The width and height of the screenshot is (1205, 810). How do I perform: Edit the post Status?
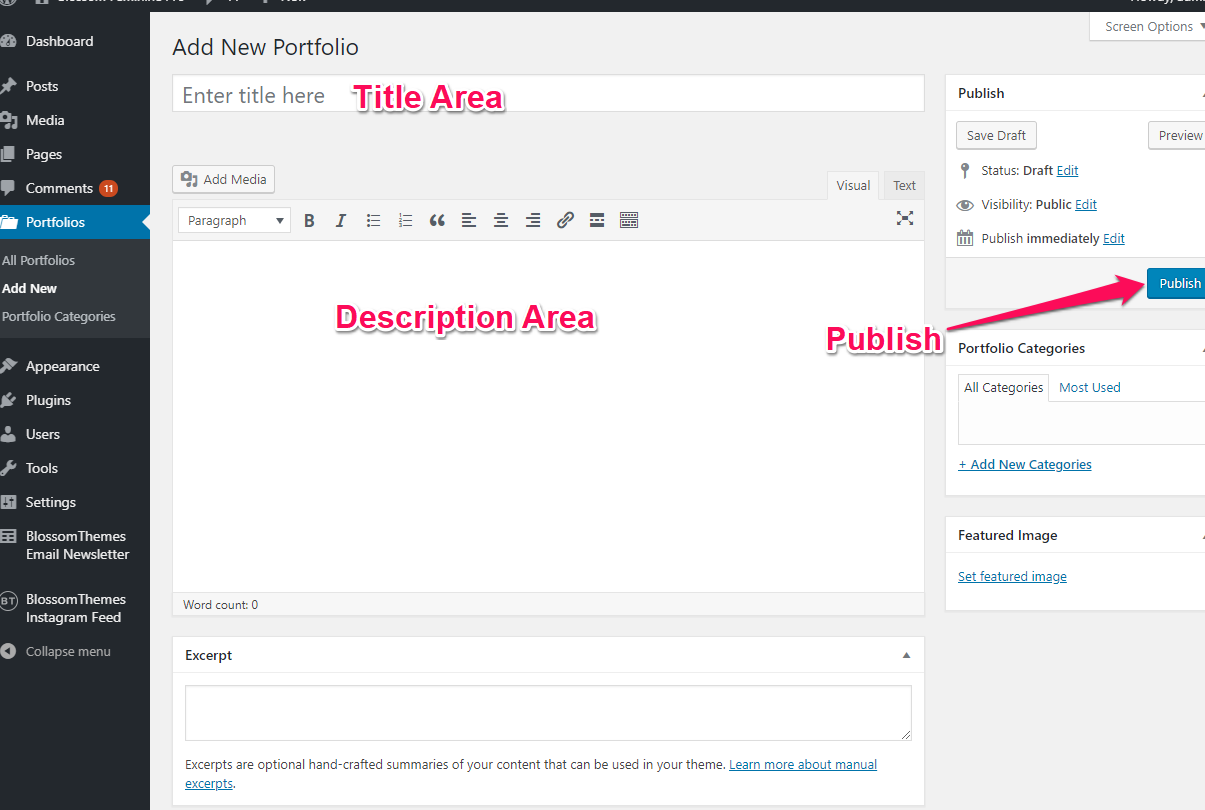tap(1067, 171)
